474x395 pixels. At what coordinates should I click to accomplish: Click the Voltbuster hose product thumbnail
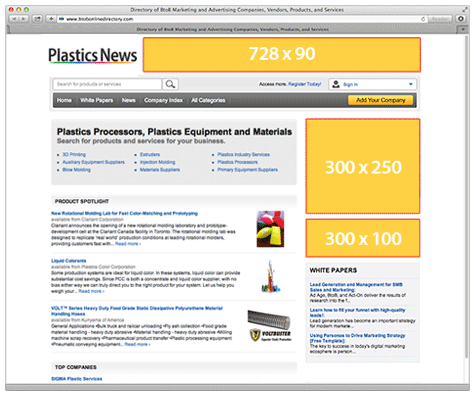pyautogui.click(x=269, y=326)
